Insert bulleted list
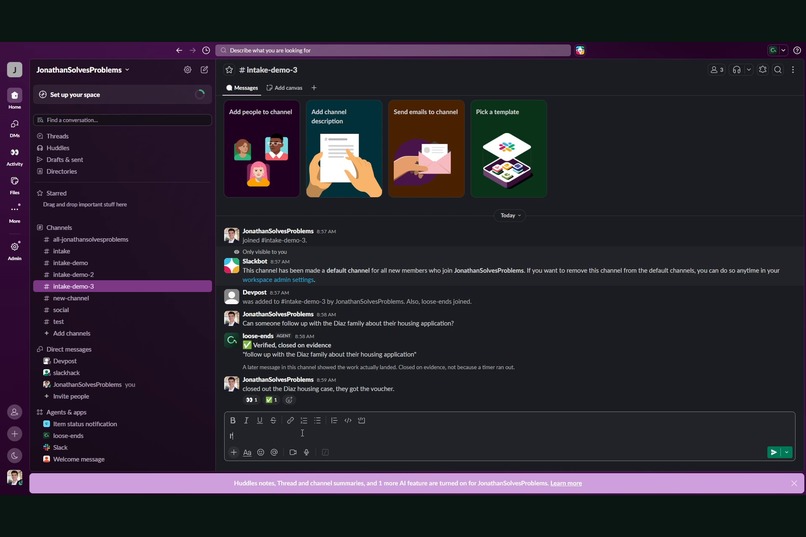The height and width of the screenshot is (537, 806). pos(317,420)
